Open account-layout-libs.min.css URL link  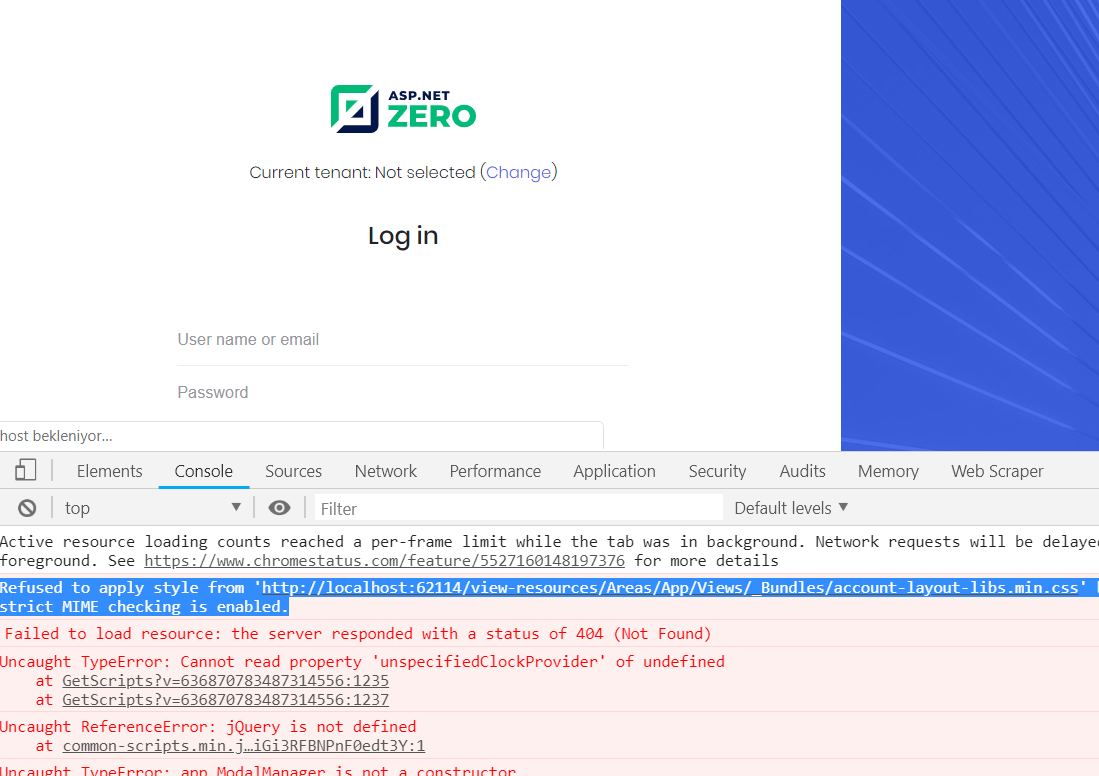(x=670, y=587)
